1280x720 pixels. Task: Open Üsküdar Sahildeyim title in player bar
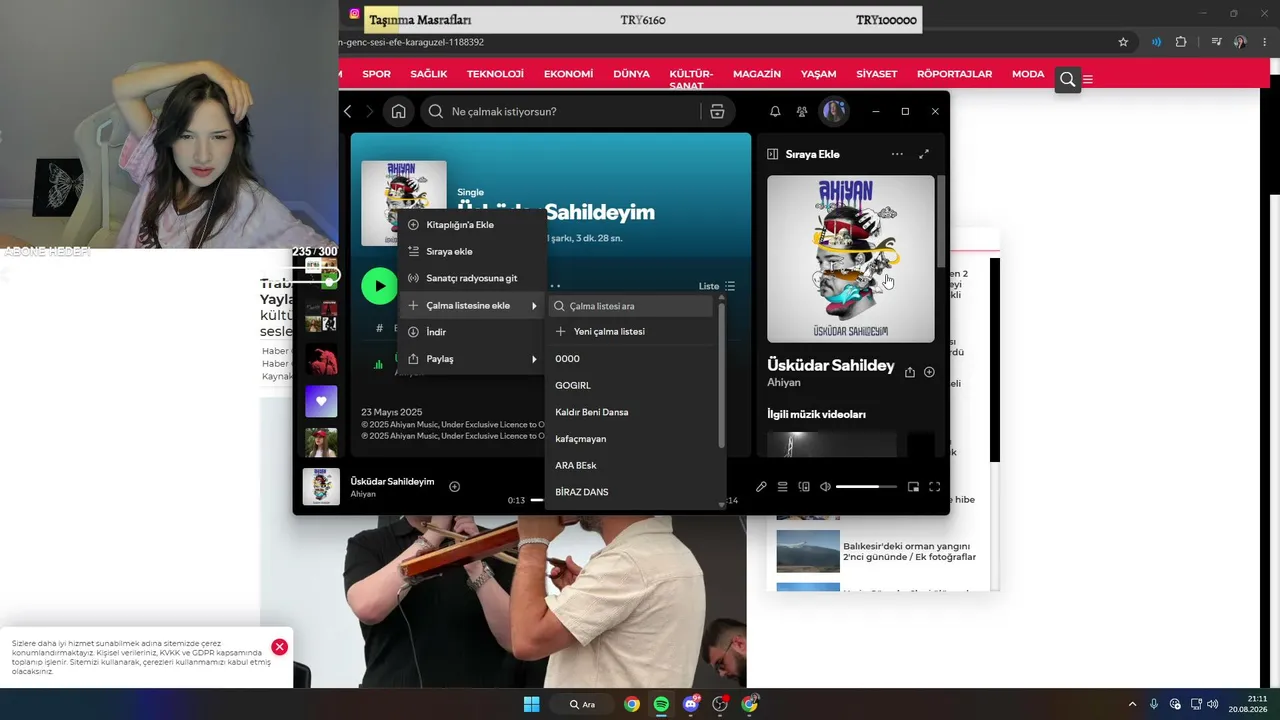392,482
